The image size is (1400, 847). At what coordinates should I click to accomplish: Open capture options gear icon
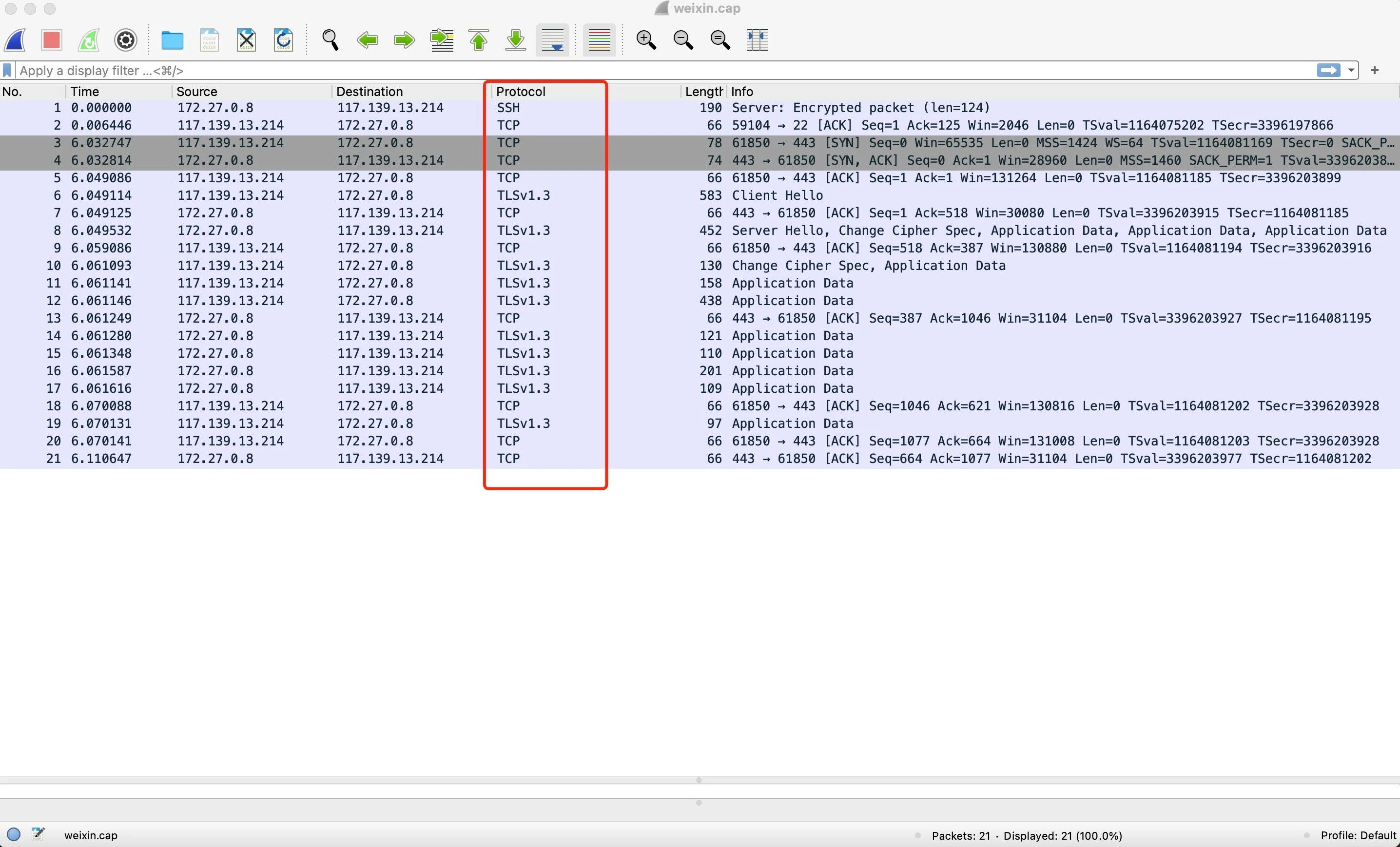126,40
